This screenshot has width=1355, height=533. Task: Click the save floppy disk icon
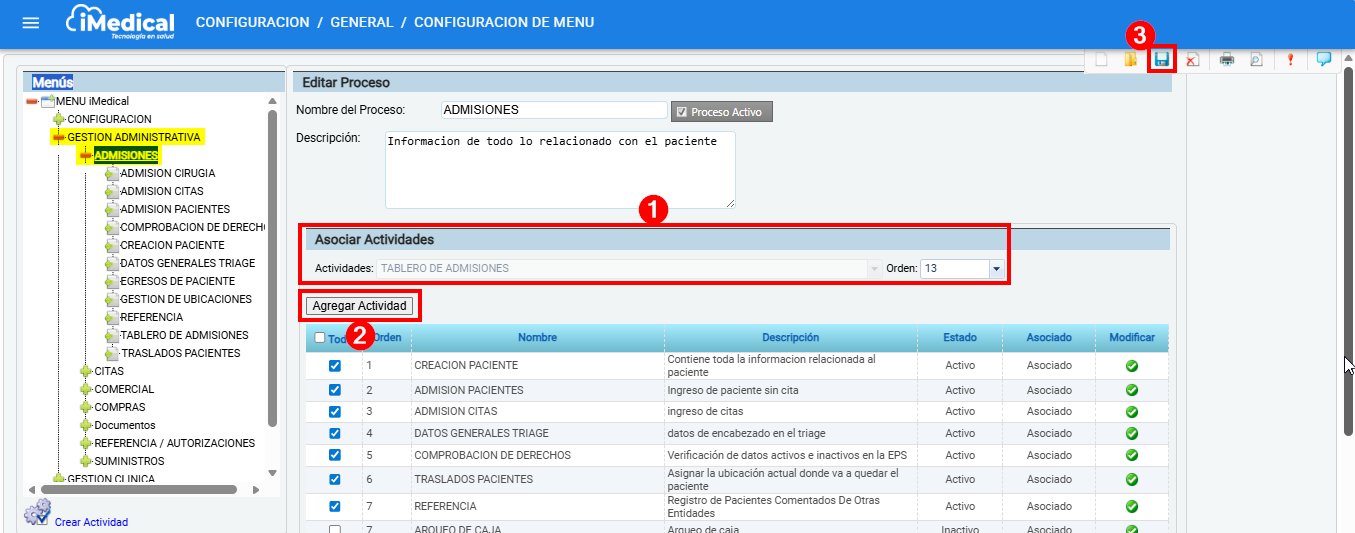coord(1162,60)
